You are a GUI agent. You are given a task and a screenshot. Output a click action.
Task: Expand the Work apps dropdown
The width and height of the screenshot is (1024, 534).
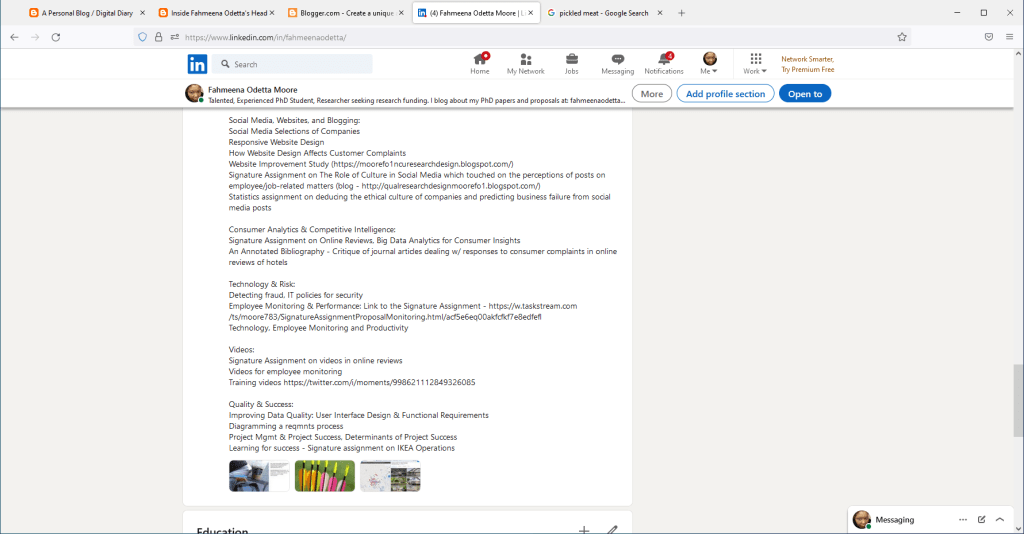coord(755,65)
